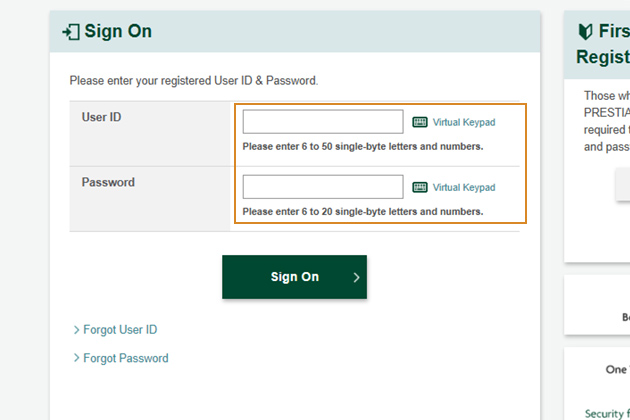Viewport: 630px width, 420px height.
Task: Open the Forgot User ID link
Action: tap(120, 330)
